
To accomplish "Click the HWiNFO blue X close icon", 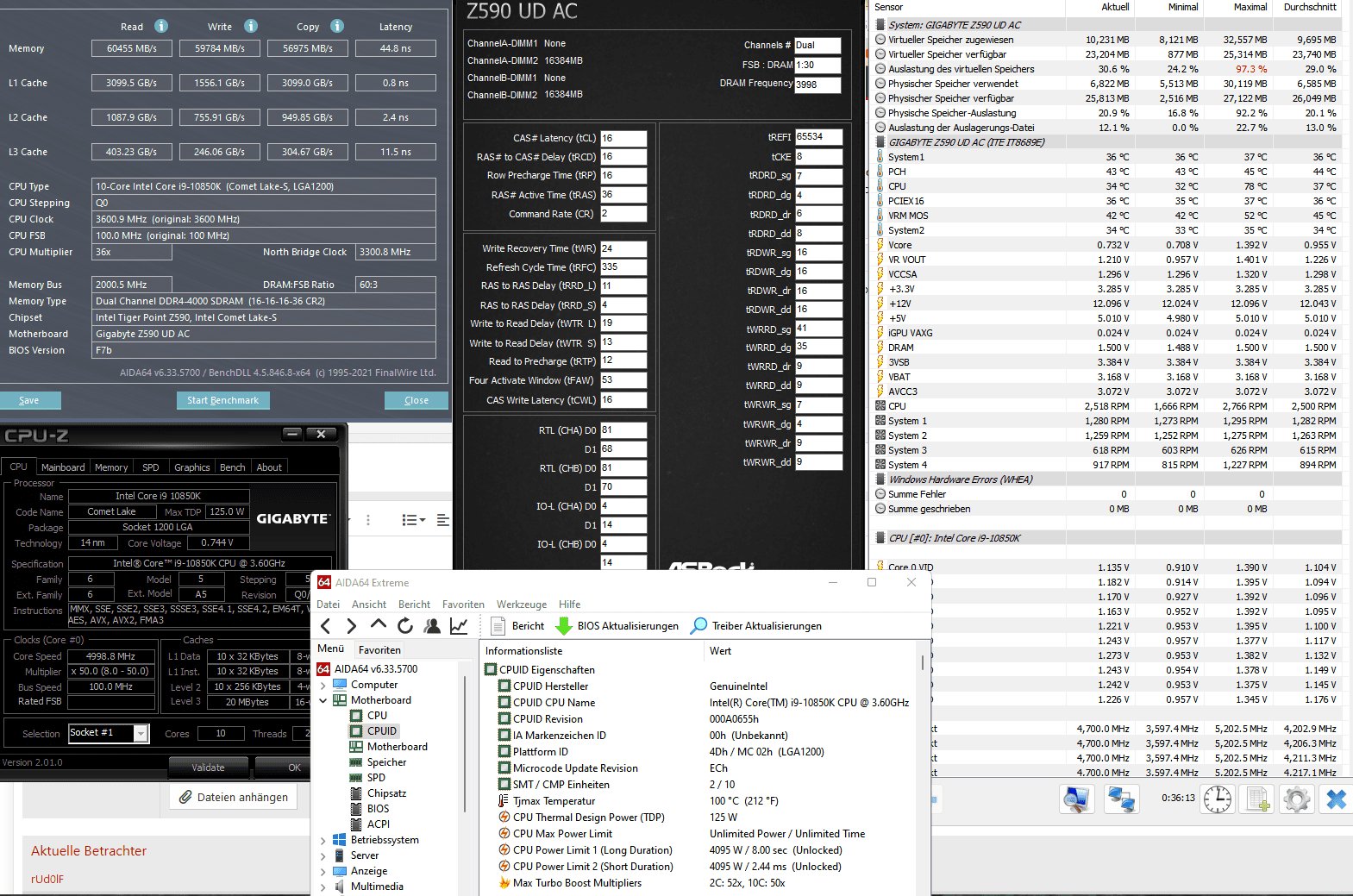I will [x=1336, y=799].
